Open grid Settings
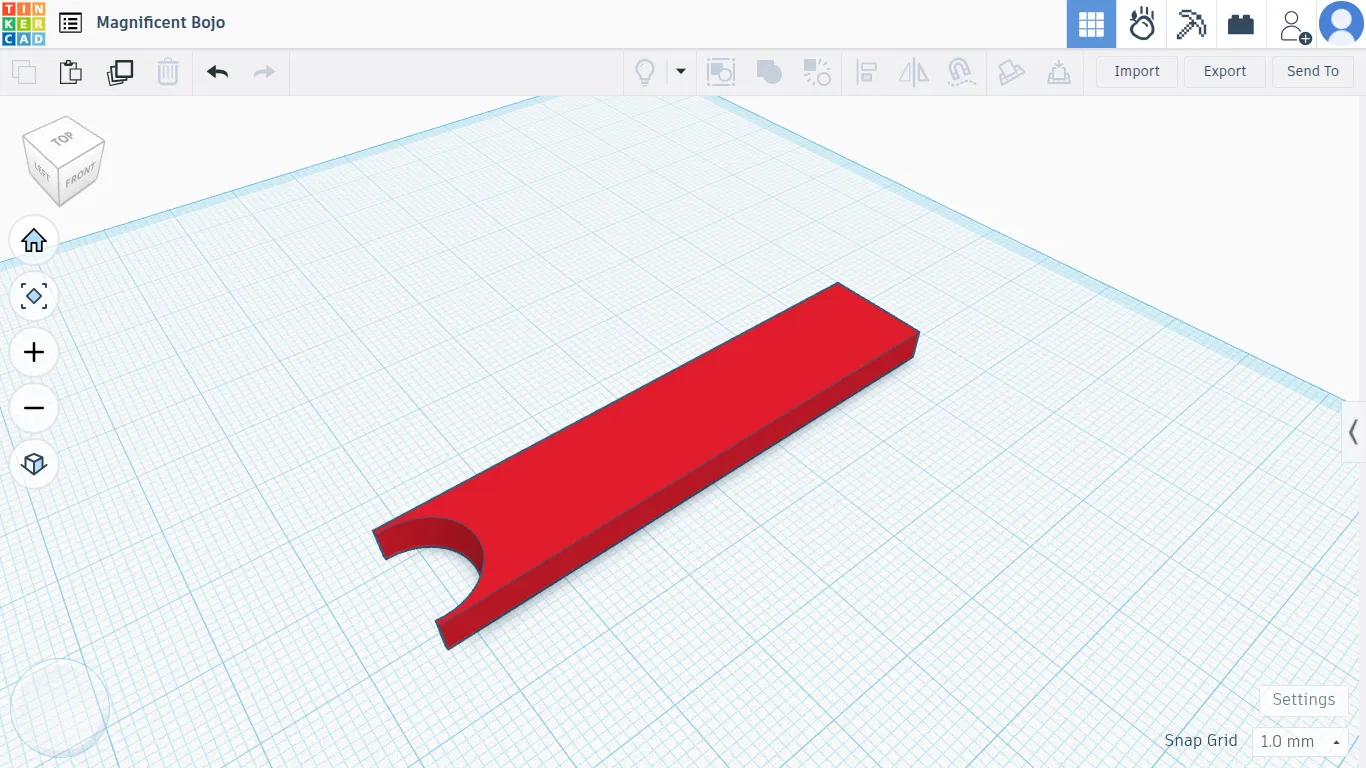The width and height of the screenshot is (1366, 768). point(1303,700)
